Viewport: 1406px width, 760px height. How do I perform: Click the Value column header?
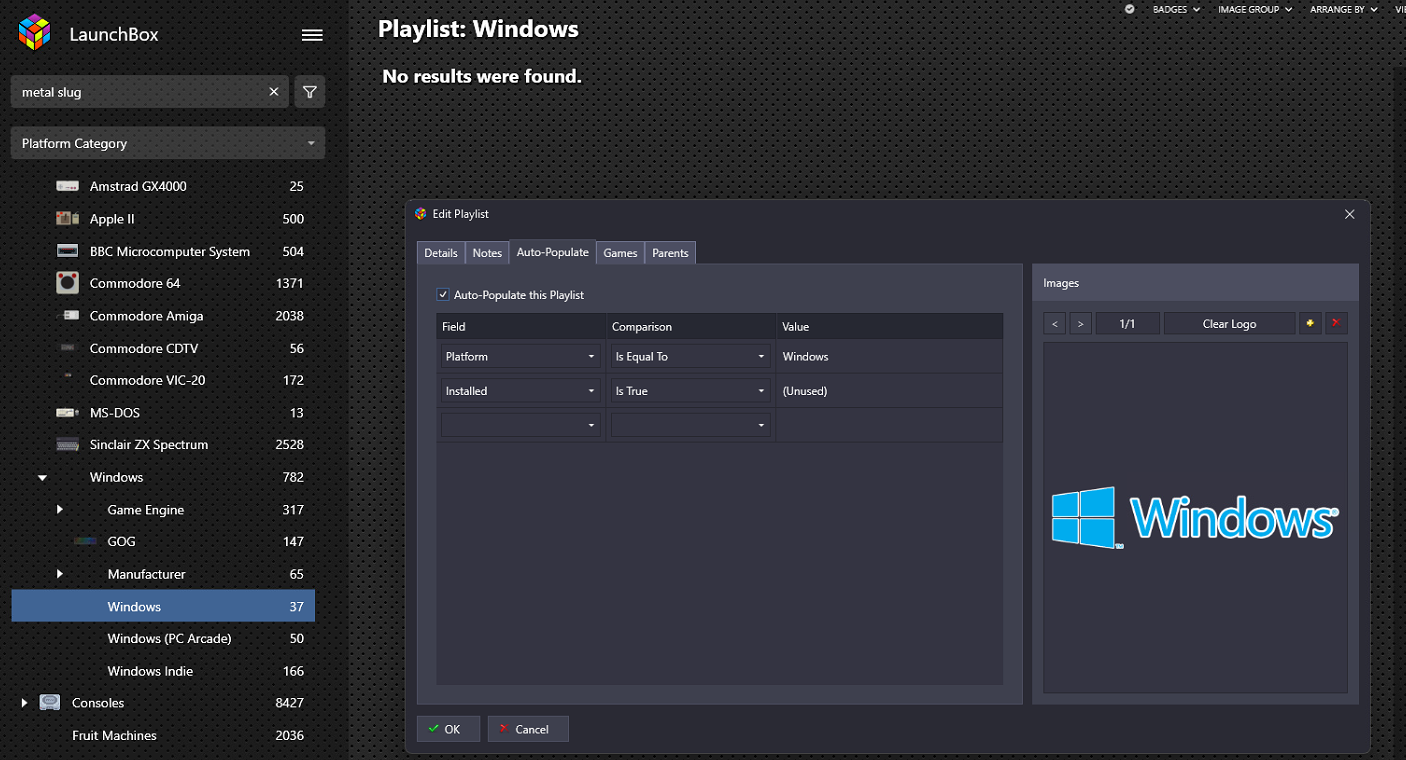pyautogui.click(x=889, y=326)
